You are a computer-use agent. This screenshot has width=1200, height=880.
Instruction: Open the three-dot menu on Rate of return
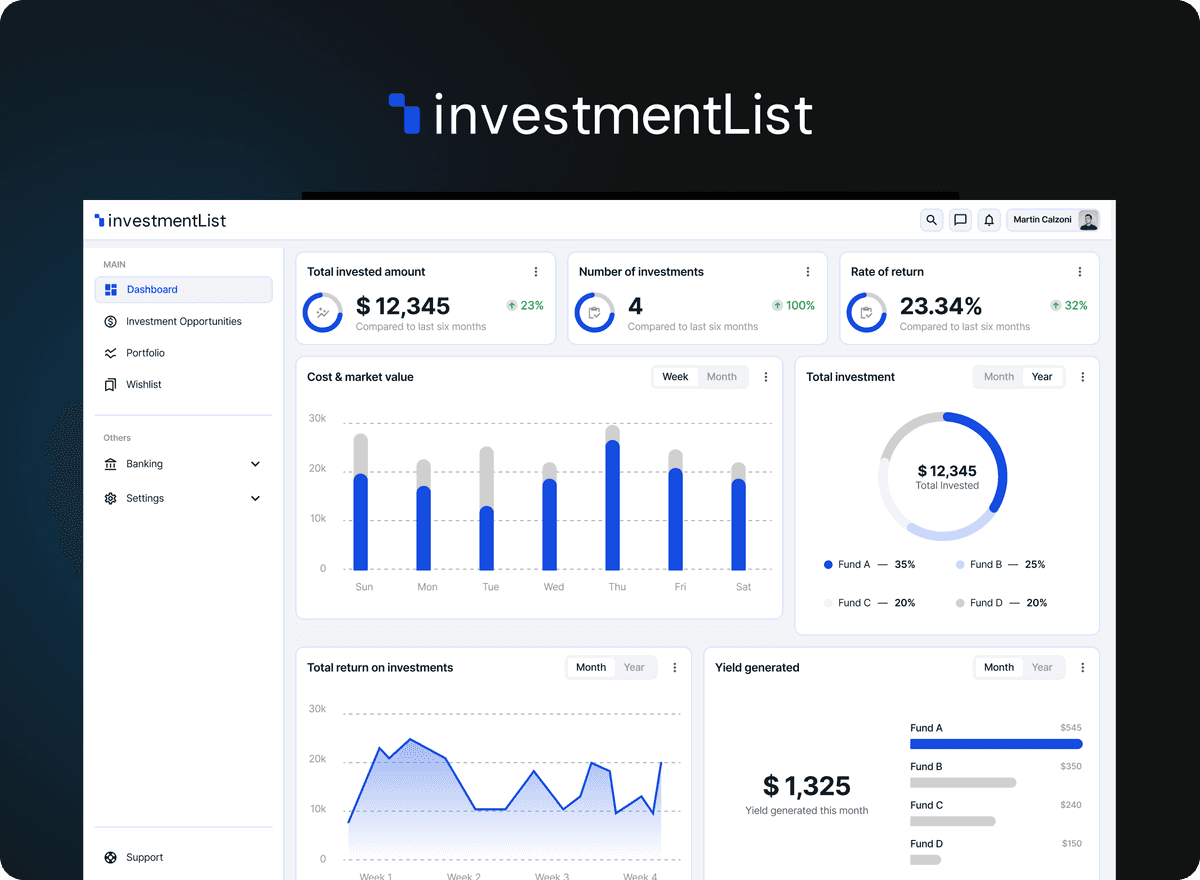(x=1080, y=272)
